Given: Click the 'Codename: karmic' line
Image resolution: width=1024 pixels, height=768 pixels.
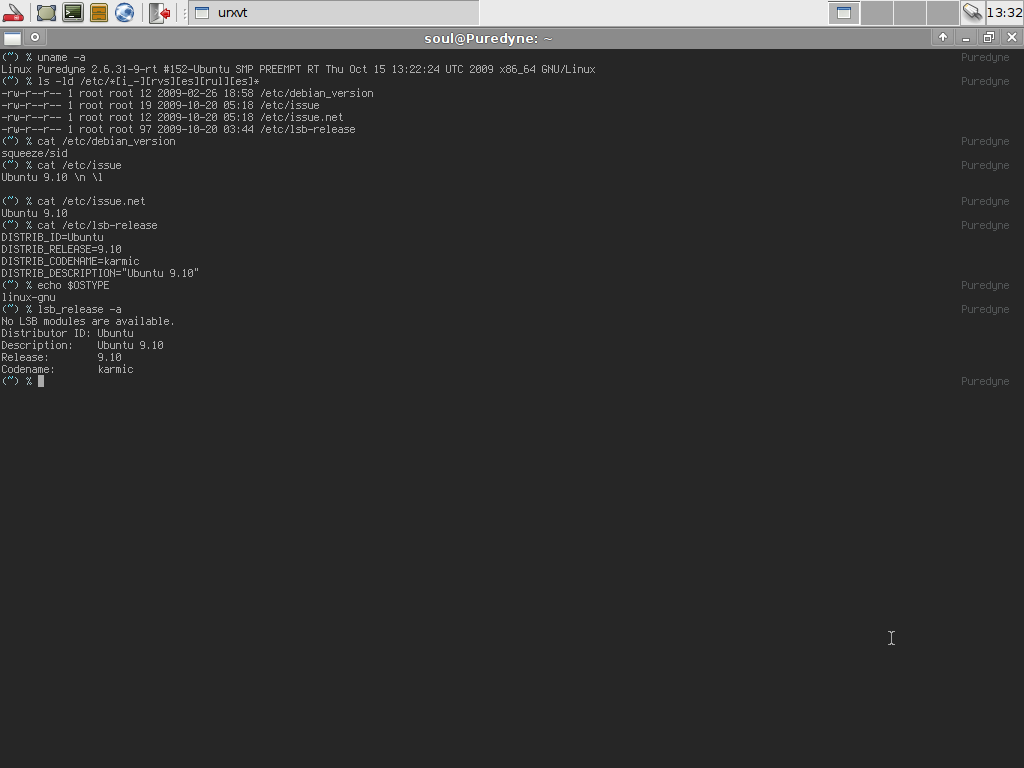Looking at the screenshot, I should (x=67, y=370).
